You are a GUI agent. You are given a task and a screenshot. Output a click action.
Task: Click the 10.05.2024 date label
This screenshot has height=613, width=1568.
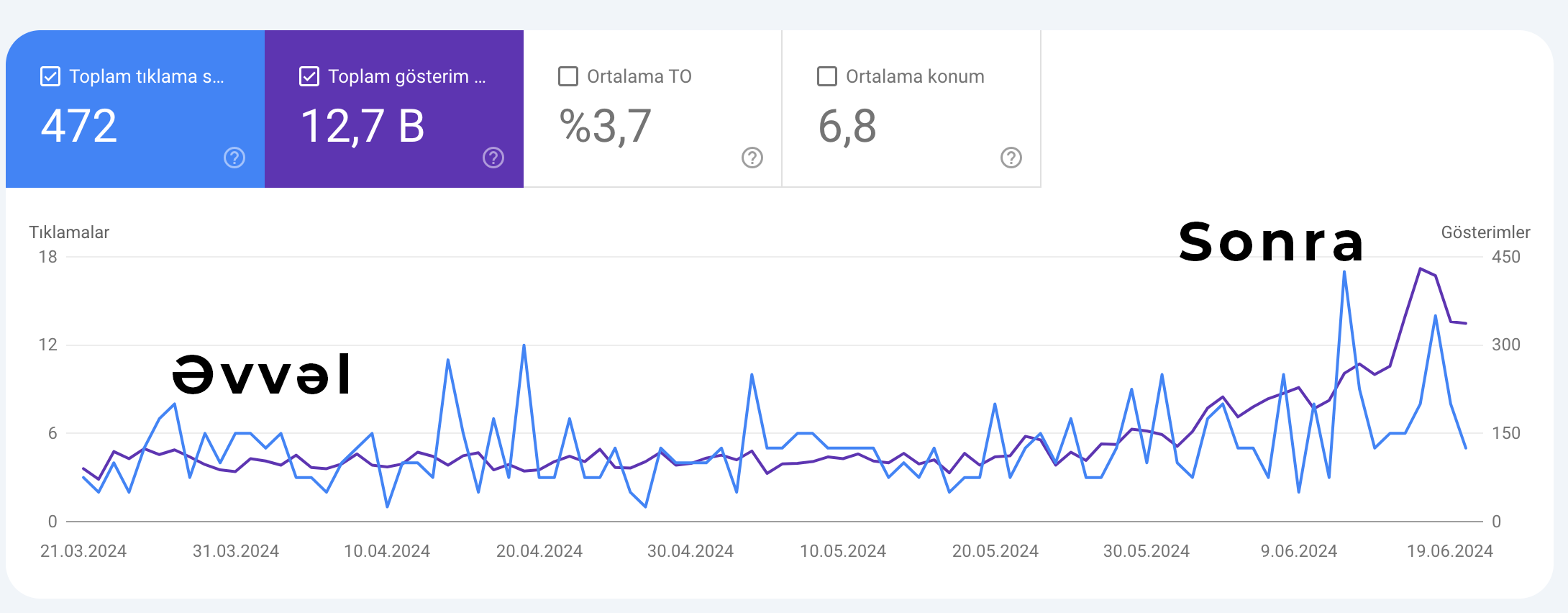[843, 551]
